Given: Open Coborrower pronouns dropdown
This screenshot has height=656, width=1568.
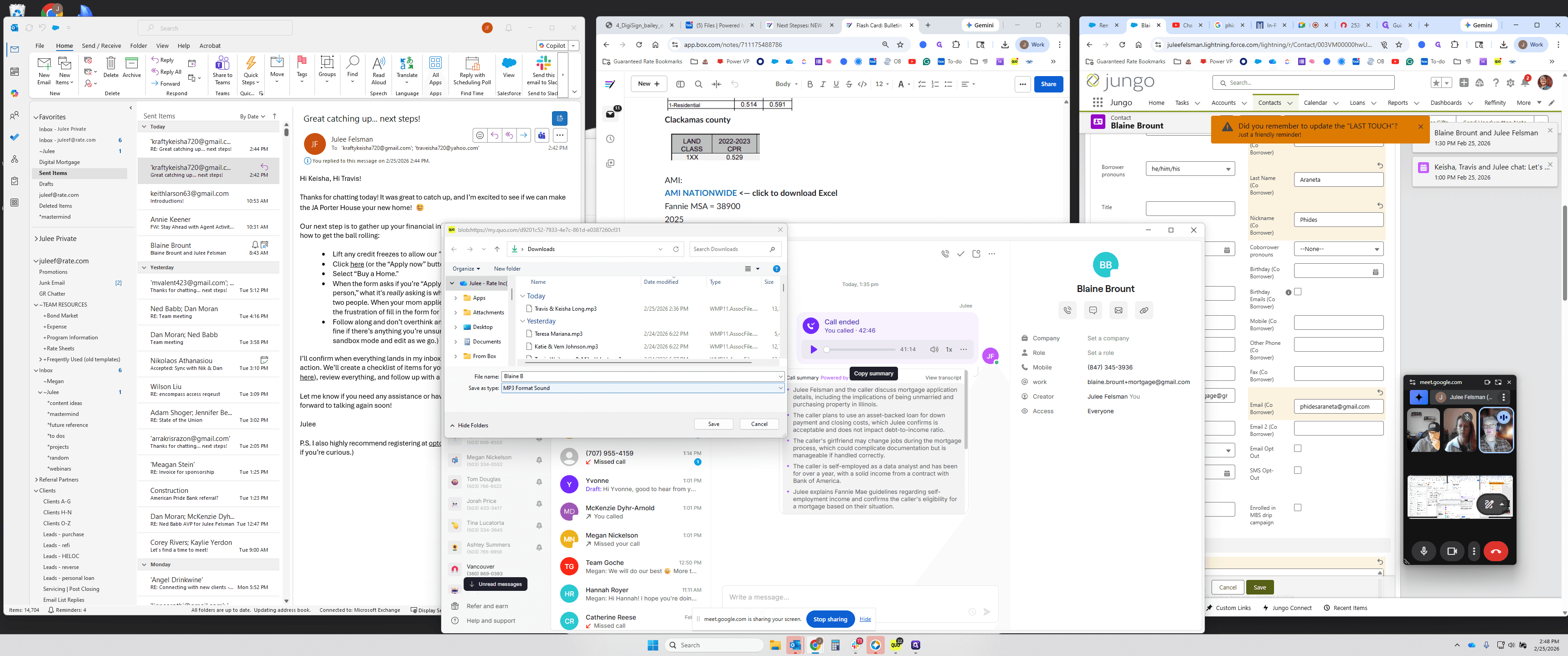Looking at the screenshot, I should coord(1339,249).
